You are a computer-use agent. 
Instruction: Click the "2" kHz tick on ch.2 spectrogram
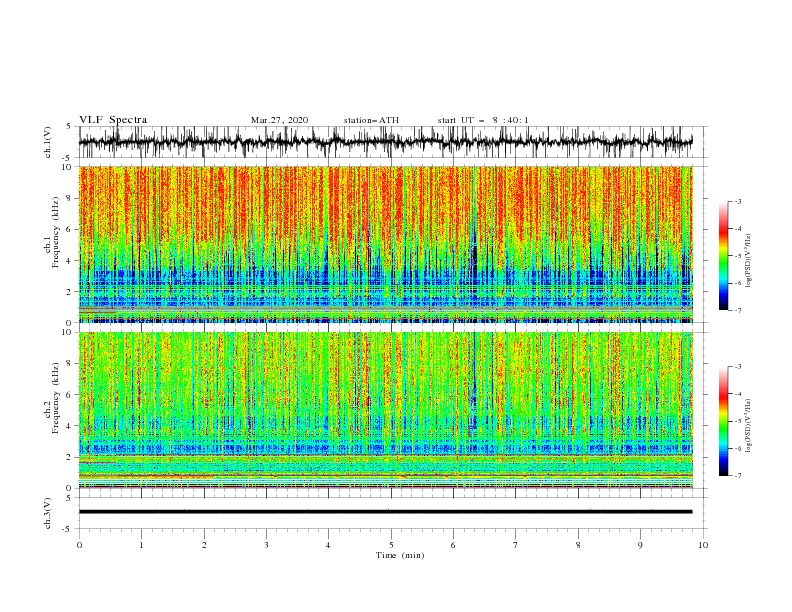click(70, 457)
